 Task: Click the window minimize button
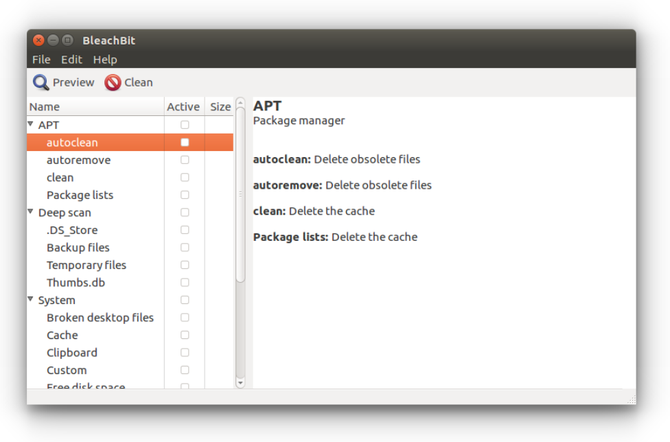[x=53, y=40]
